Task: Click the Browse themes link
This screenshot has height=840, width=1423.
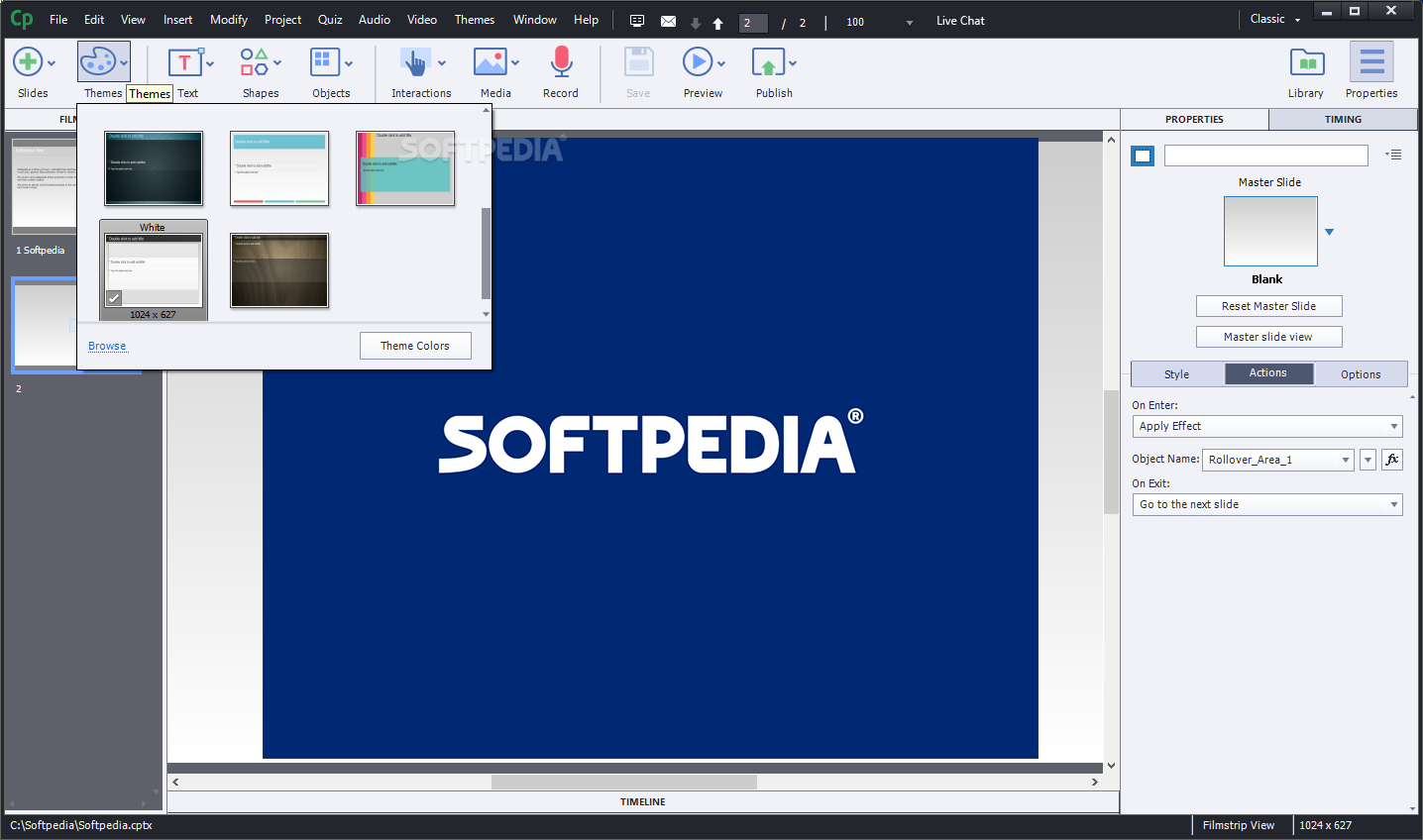Action: (x=107, y=346)
